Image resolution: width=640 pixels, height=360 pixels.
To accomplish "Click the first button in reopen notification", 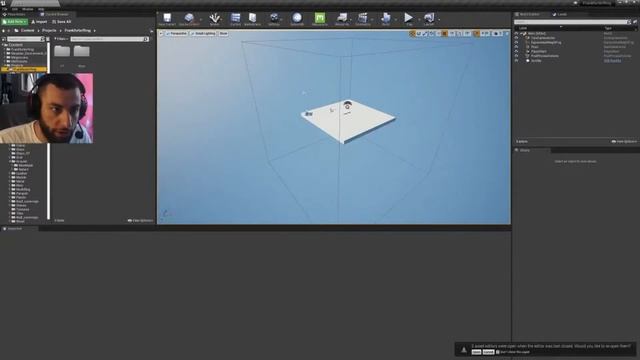I will (x=476, y=352).
